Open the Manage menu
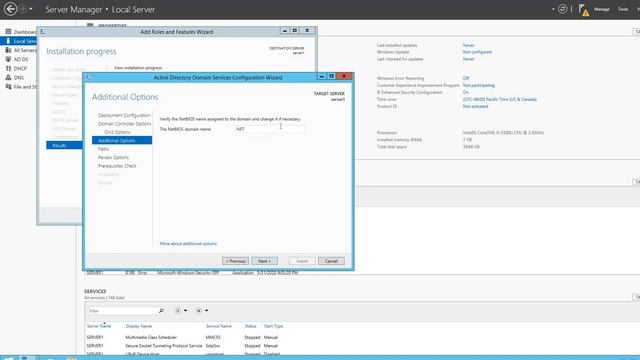This screenshot has width=640, height=360. click(601, 9)
